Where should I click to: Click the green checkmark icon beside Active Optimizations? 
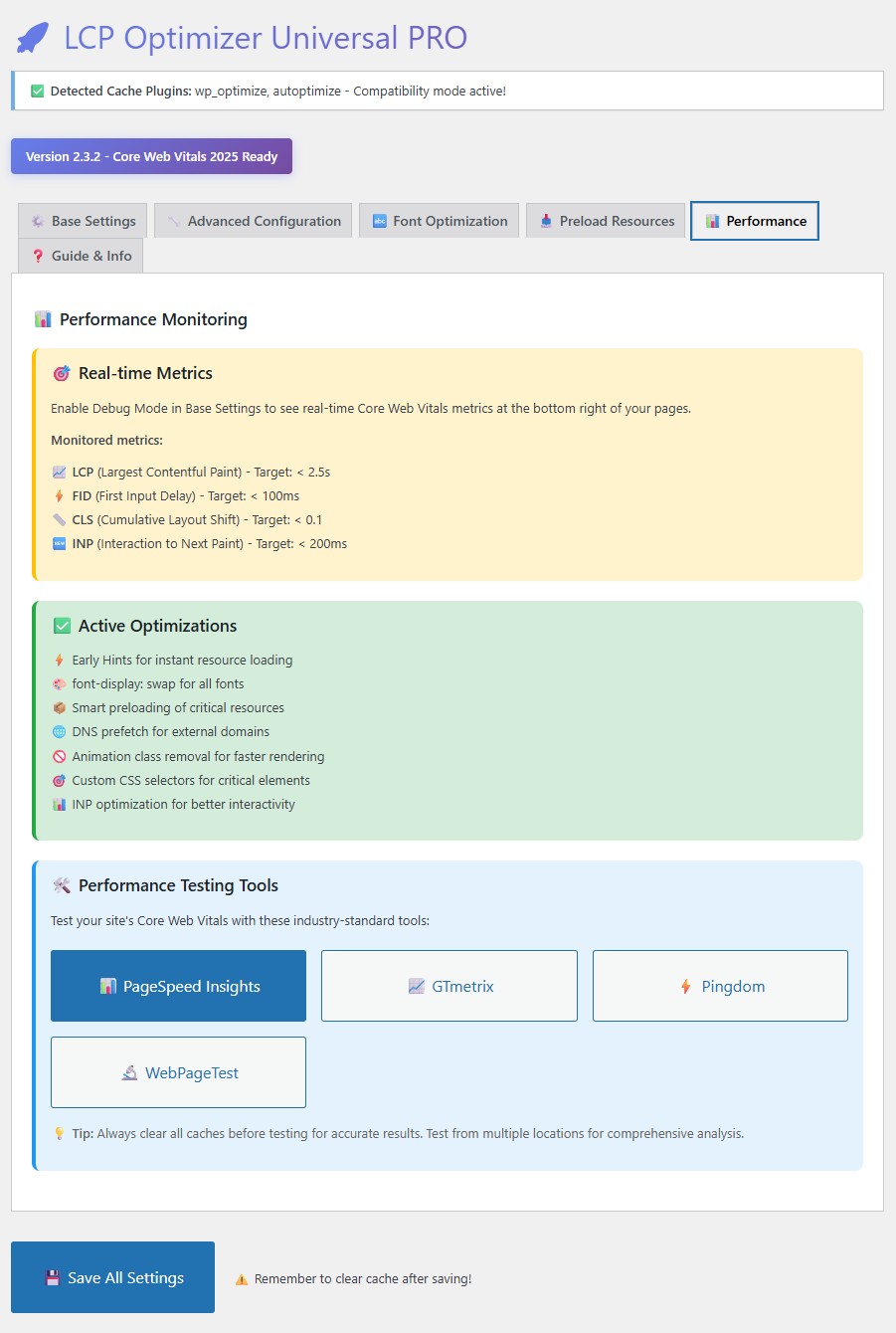(x=62, y=626)
